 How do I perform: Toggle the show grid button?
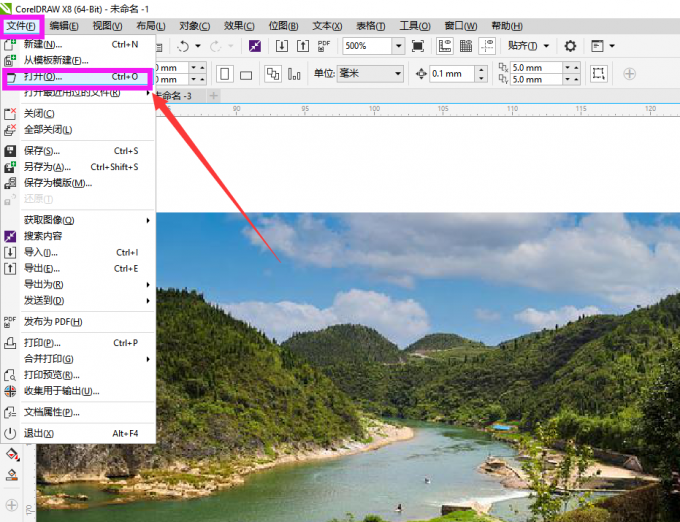(465, 46)
